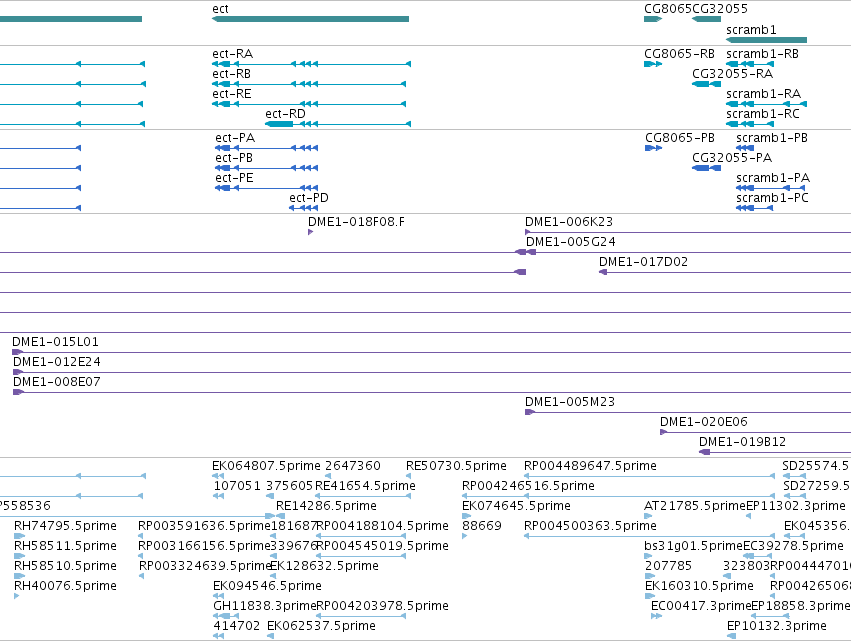Screen dimensions: 851x641
Task: Select the RP003591636.5prime EST label
Action: 204,526
